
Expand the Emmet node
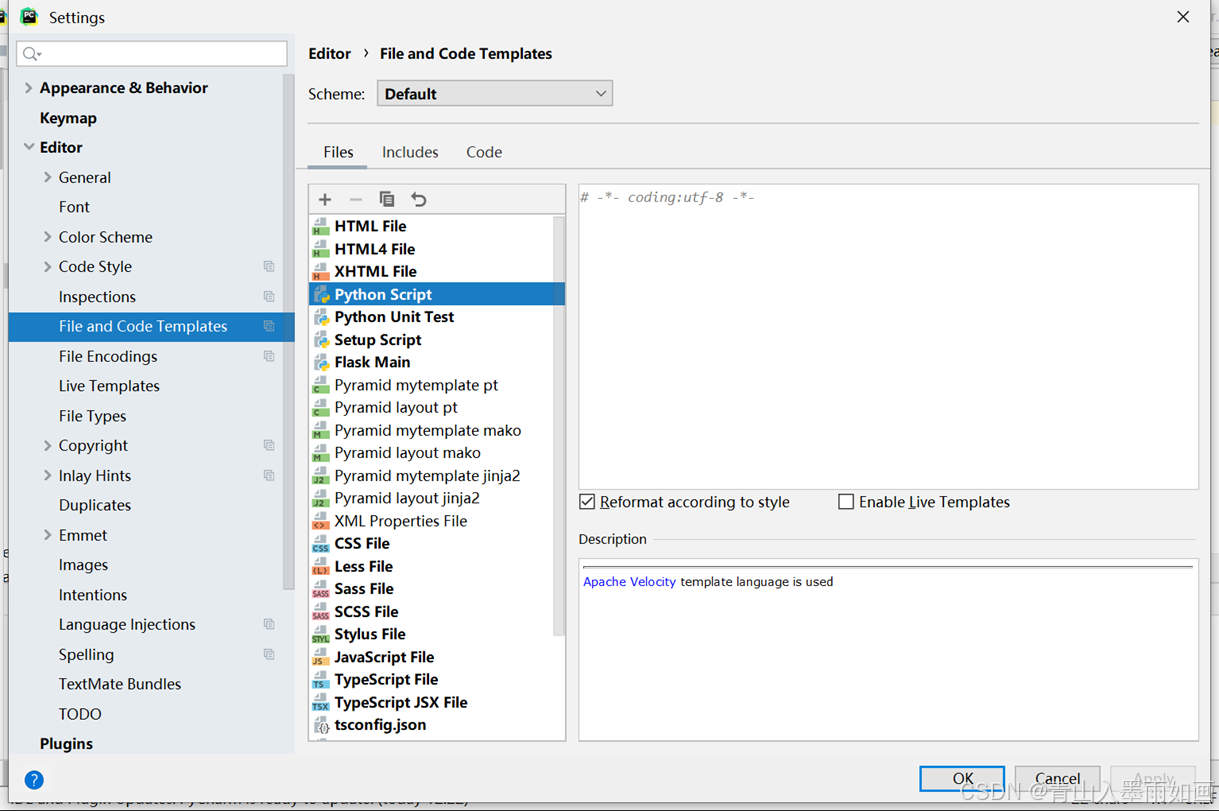click(47, 535)
